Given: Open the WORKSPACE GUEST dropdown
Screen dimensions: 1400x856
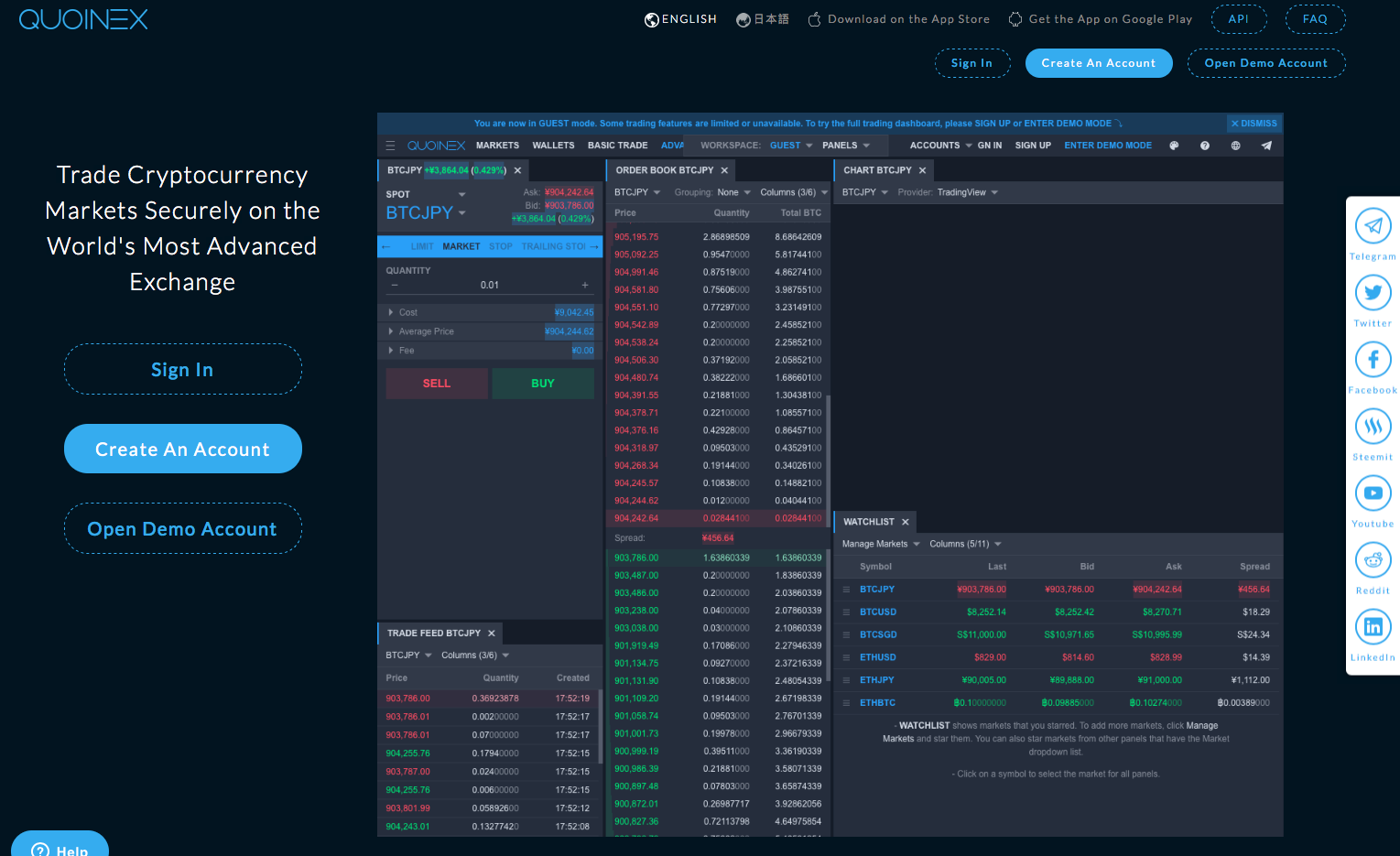Looking at the screenshot, I should click(791, 146).
